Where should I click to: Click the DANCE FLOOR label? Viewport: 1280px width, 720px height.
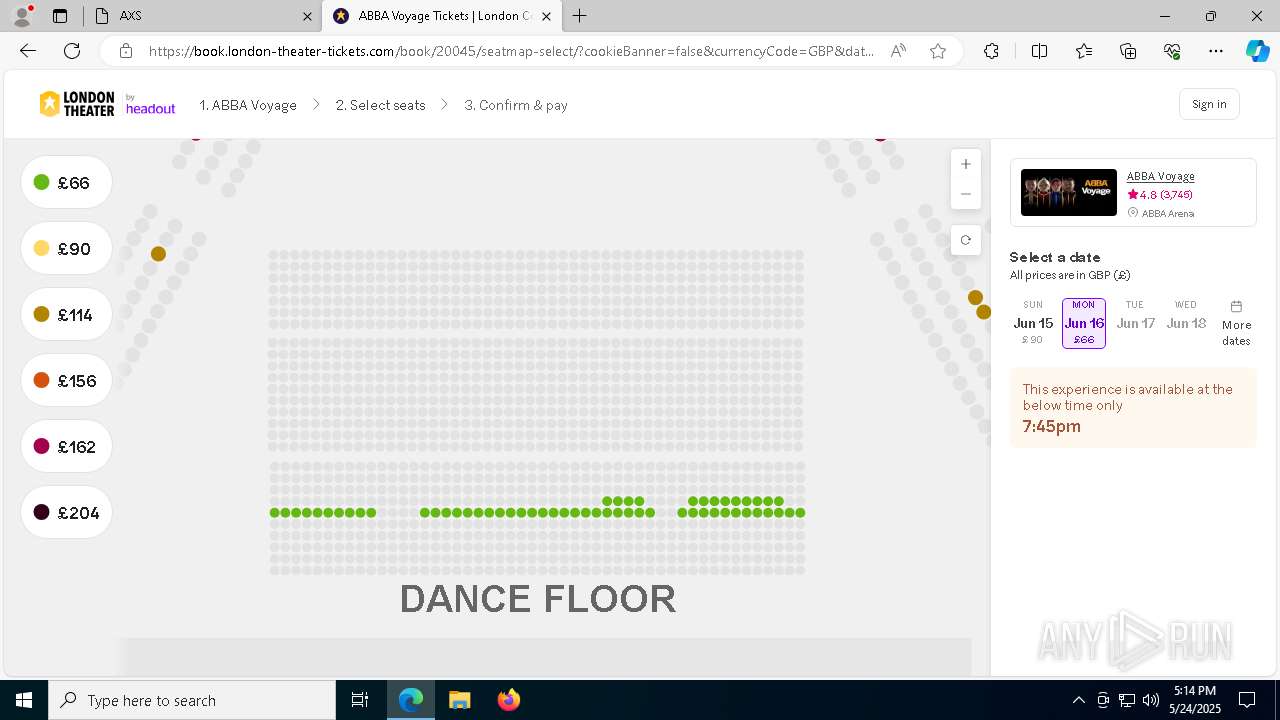pos(538,599)
